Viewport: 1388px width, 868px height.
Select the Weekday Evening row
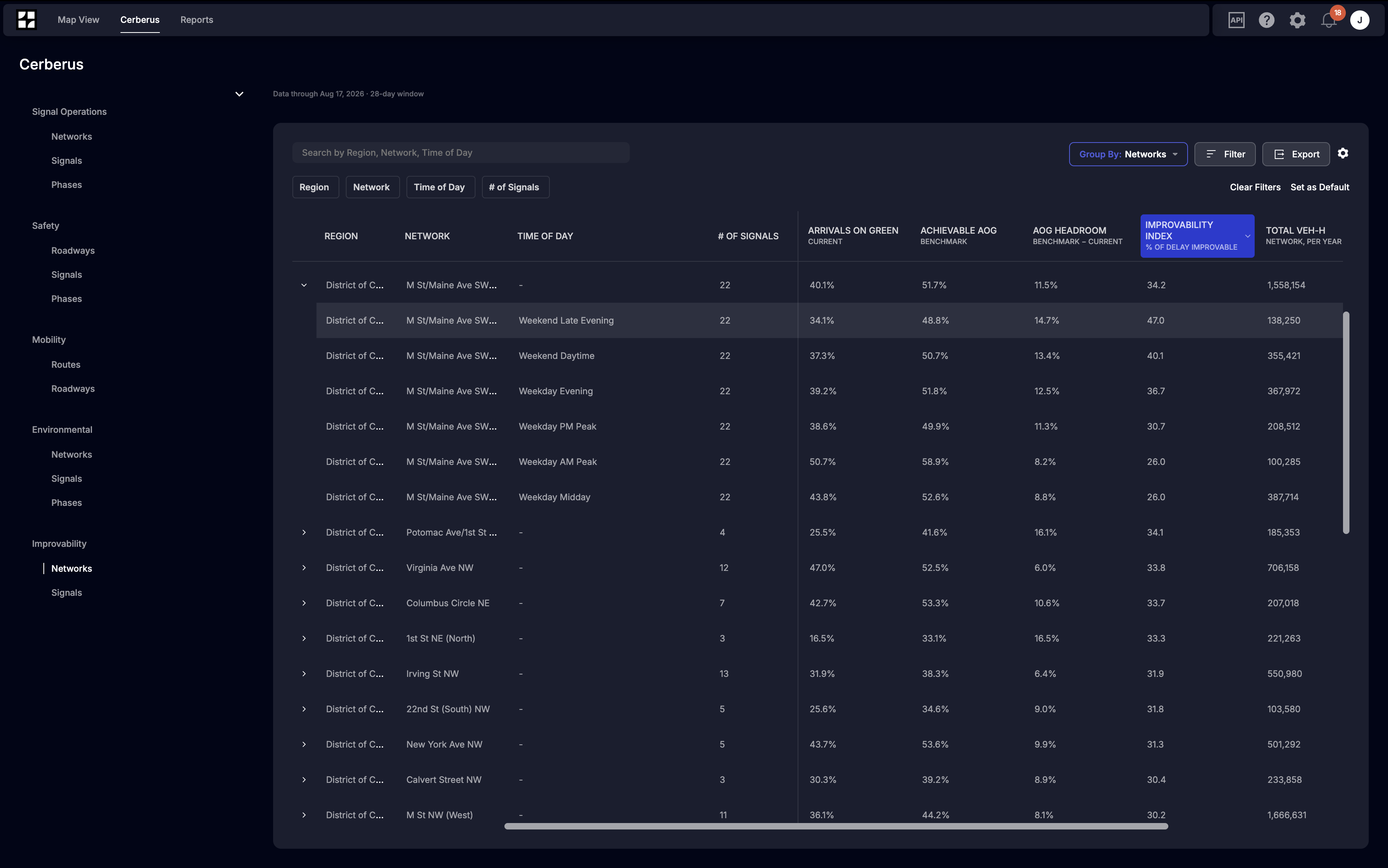[x=829, y=391]
